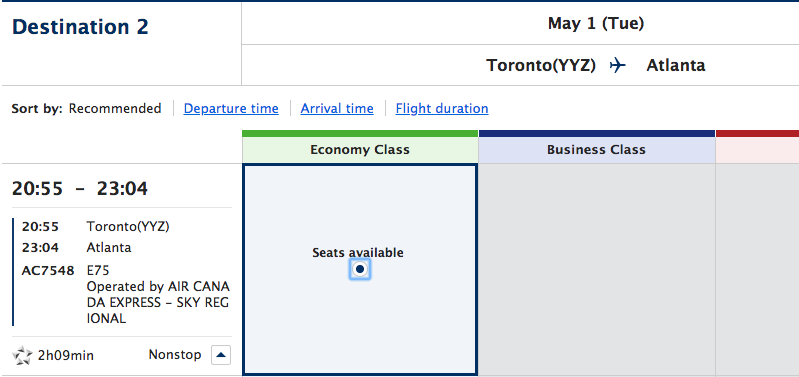This screenshot has width=799, height=377.
Task: Sort flights by Departure time
Action: pos(231,109)
